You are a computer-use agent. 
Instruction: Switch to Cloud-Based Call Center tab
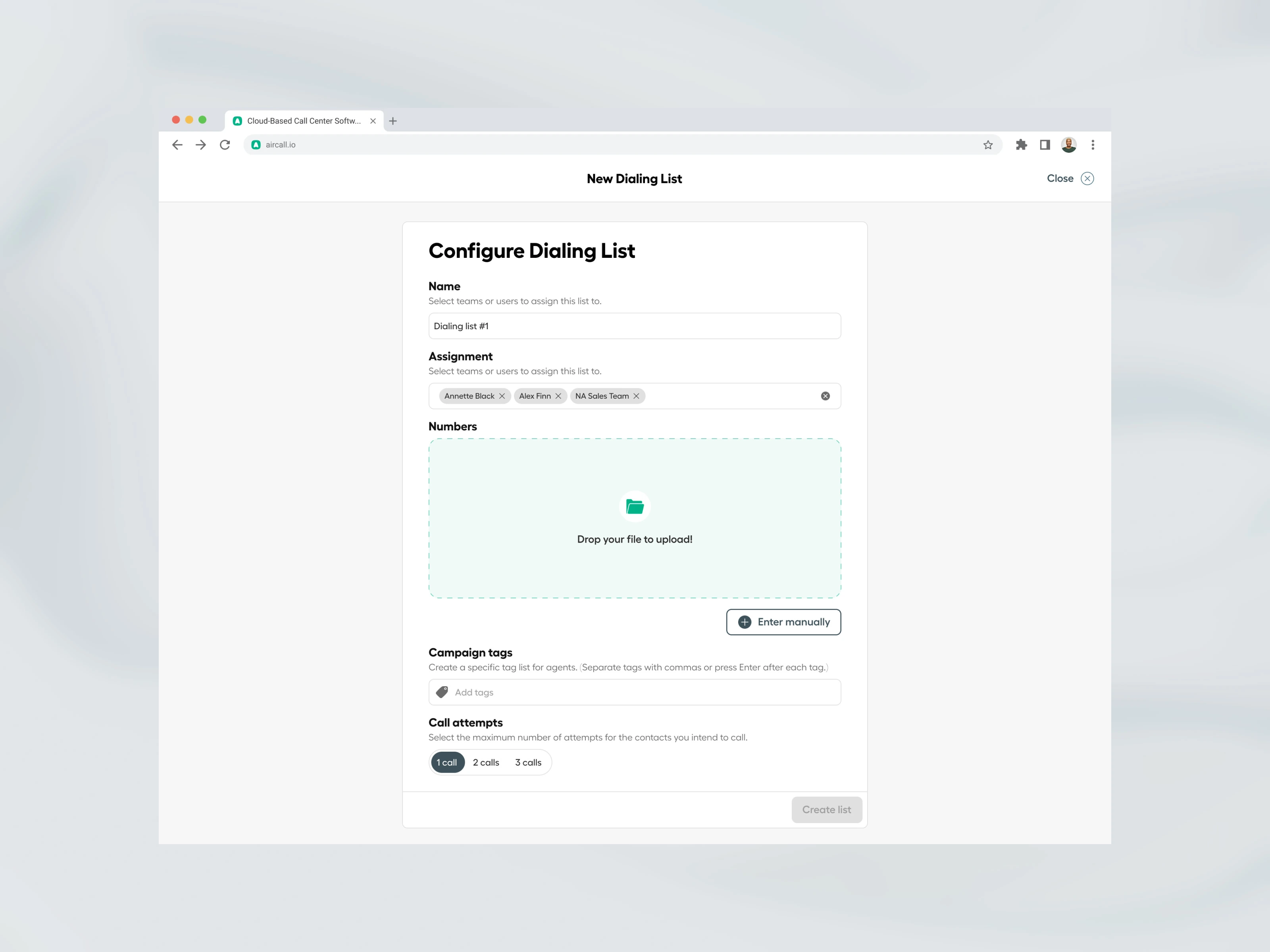[303, 121]
